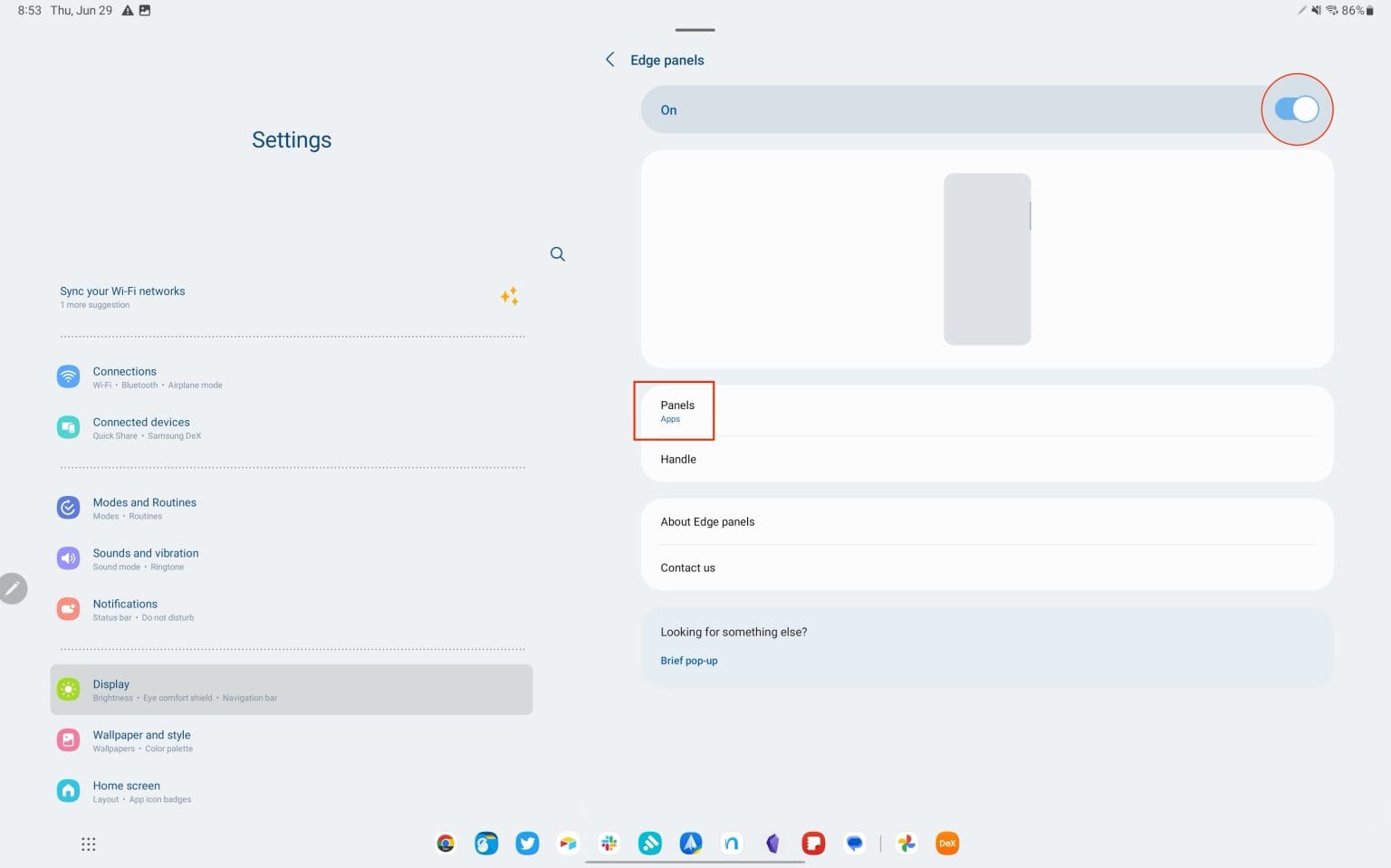Go back from Edge panels screen

(609, 59)
